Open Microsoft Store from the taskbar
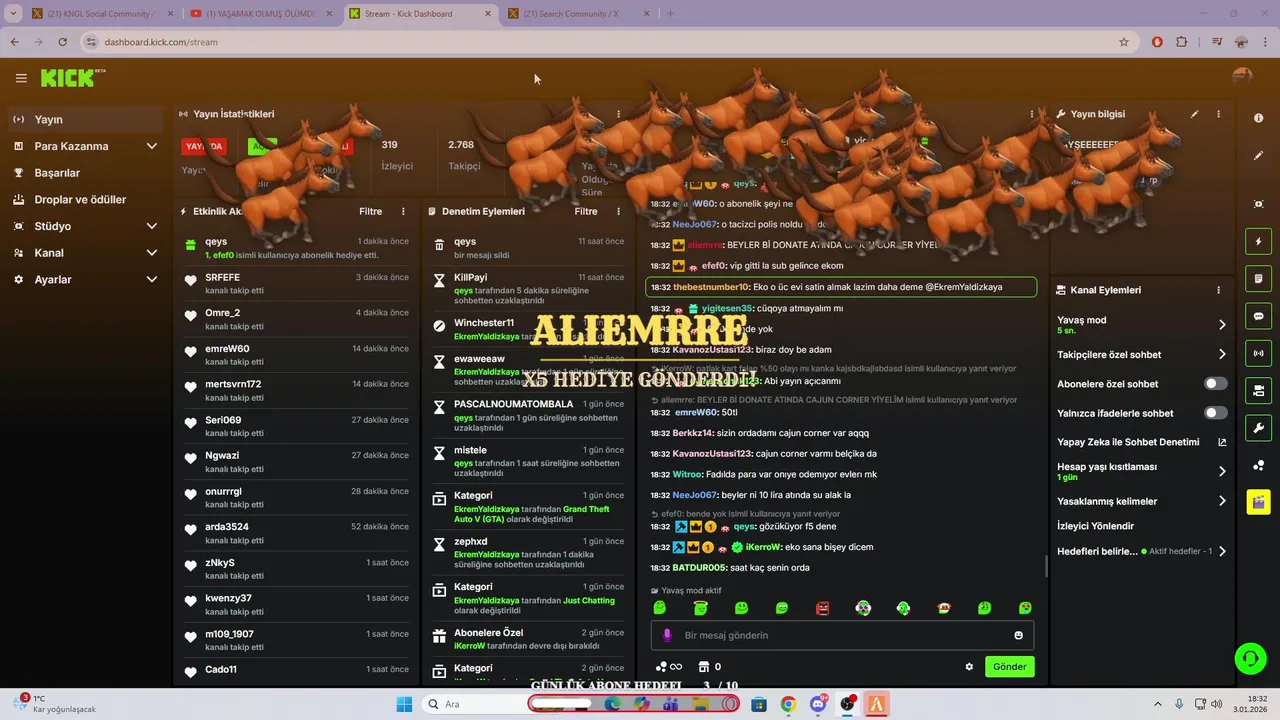The image size is (1280, 720). (759, 704)
